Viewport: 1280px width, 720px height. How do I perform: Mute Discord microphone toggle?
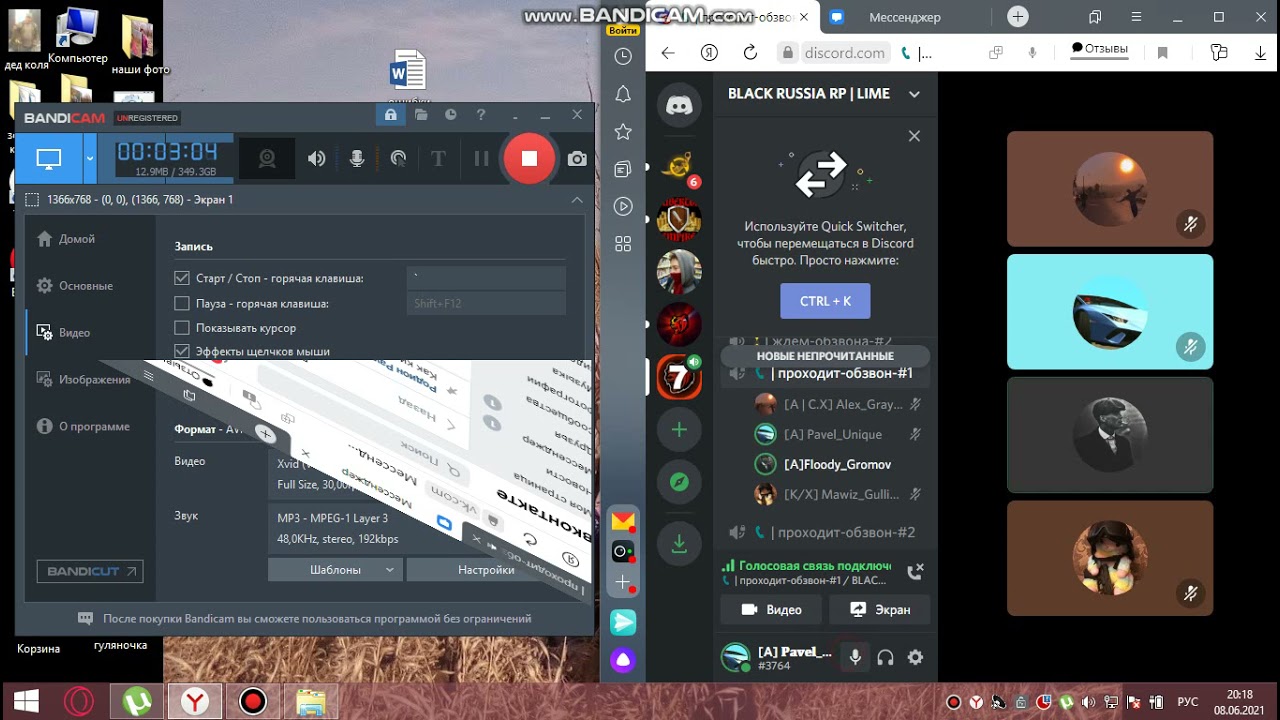click(855, 657)
